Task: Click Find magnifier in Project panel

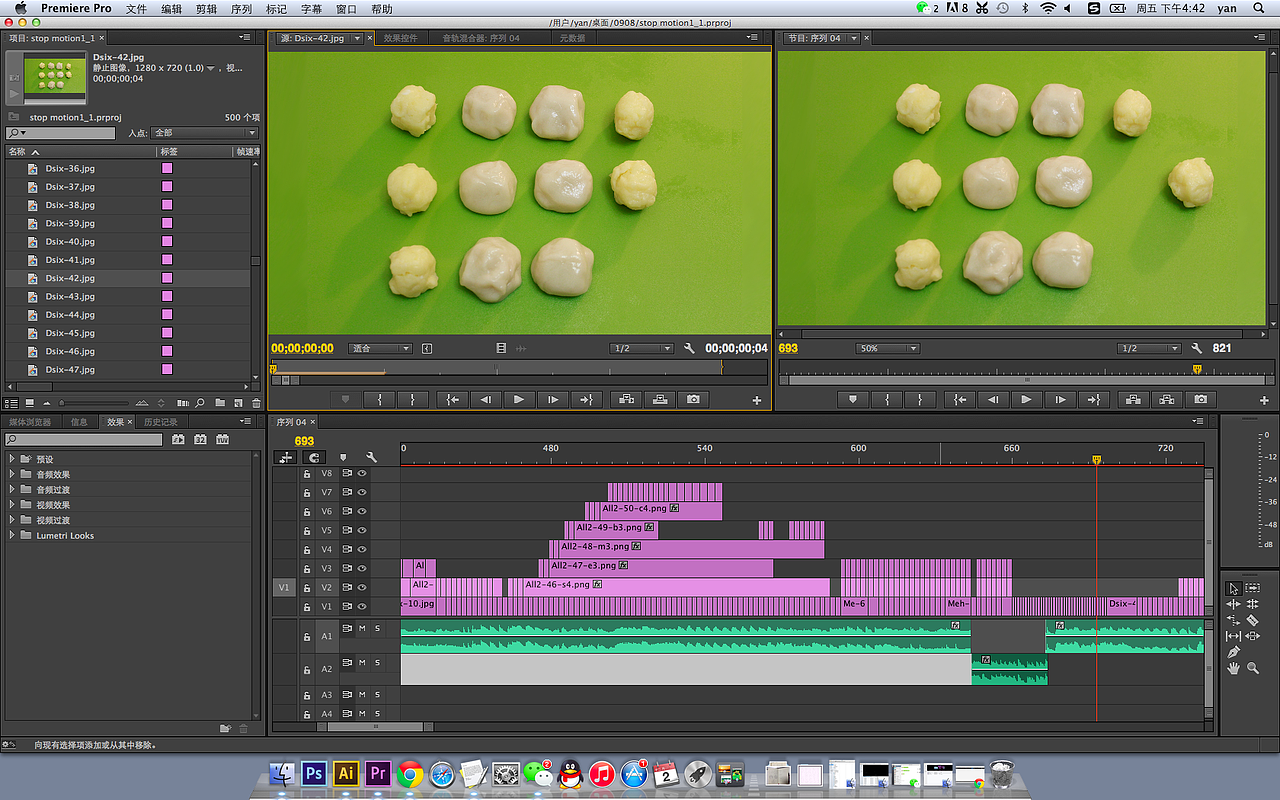Action: (x=200, y=403)
